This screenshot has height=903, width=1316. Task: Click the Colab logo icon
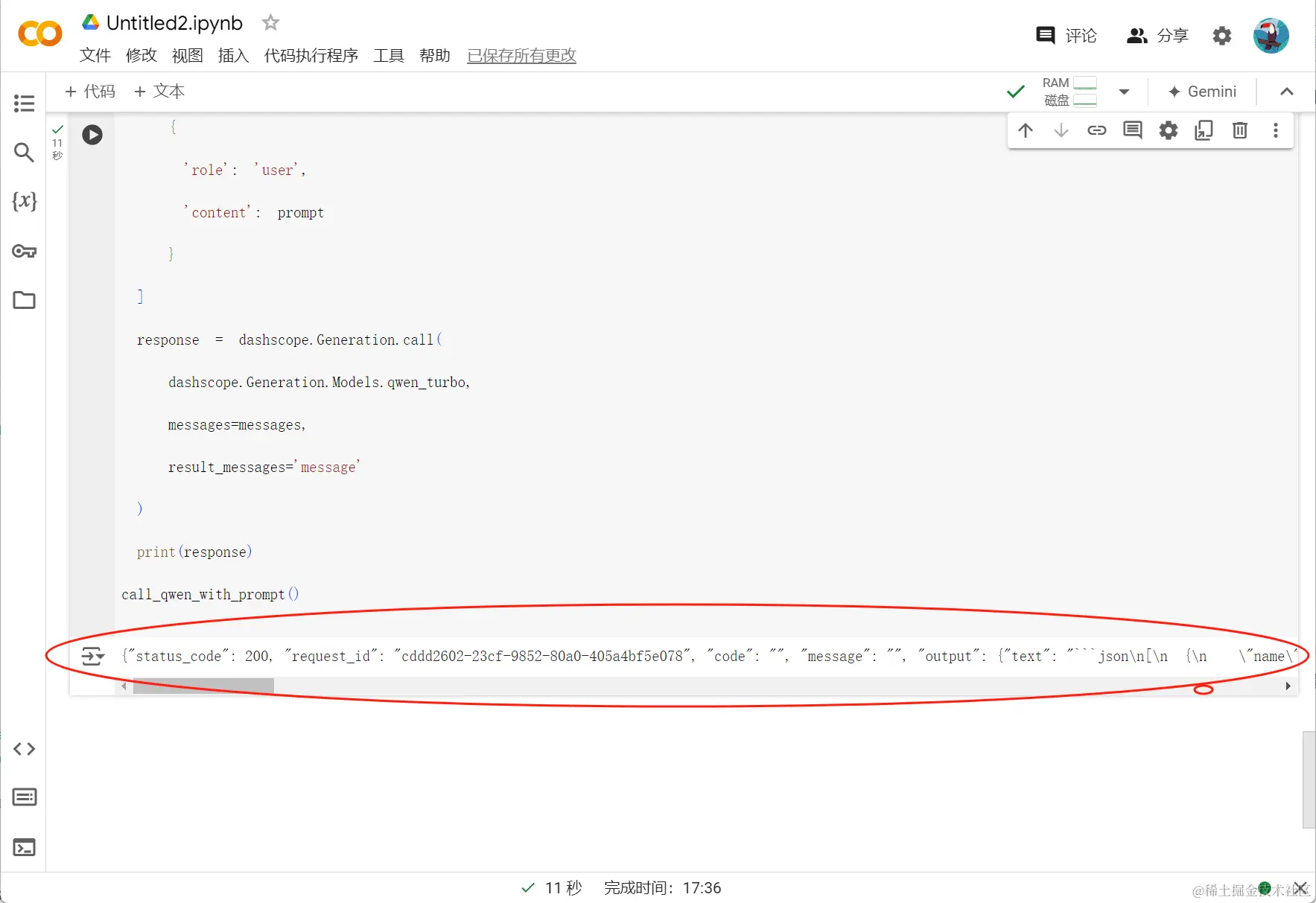click(x=39, y=34)
